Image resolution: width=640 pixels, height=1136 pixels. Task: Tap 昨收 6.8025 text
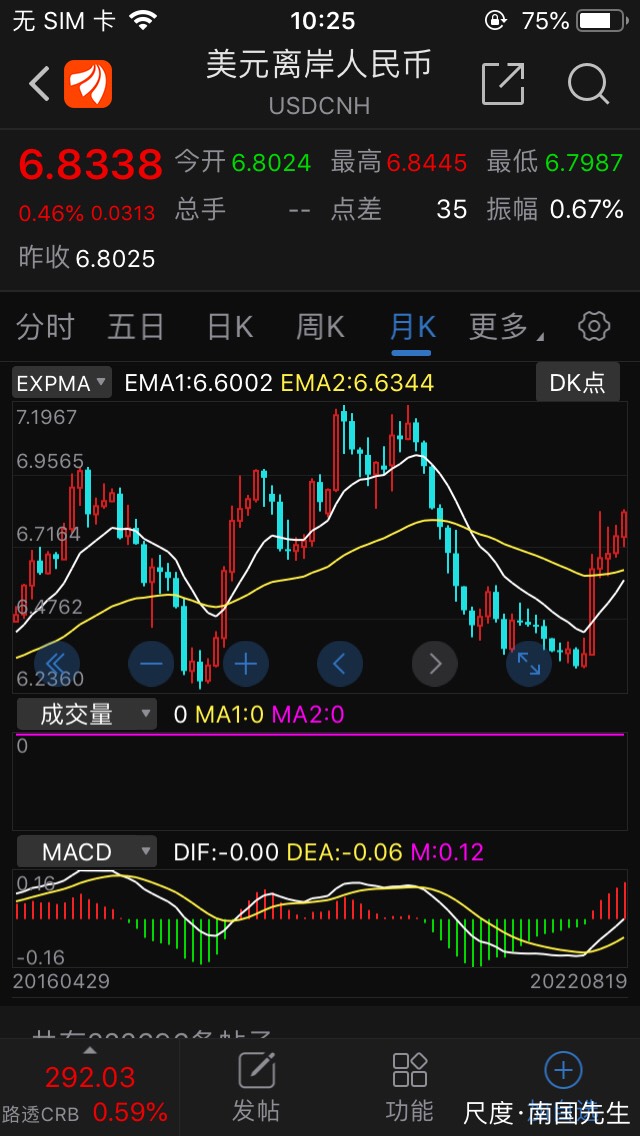pos(87,258)
